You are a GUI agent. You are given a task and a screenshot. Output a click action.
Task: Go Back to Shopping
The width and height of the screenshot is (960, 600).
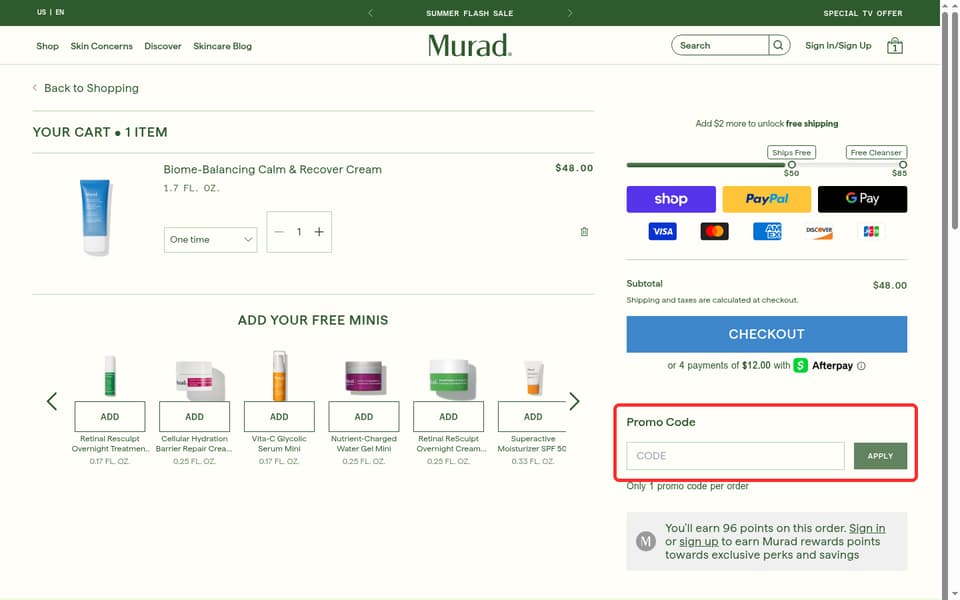pyautogui.click(x=86, y=88)
